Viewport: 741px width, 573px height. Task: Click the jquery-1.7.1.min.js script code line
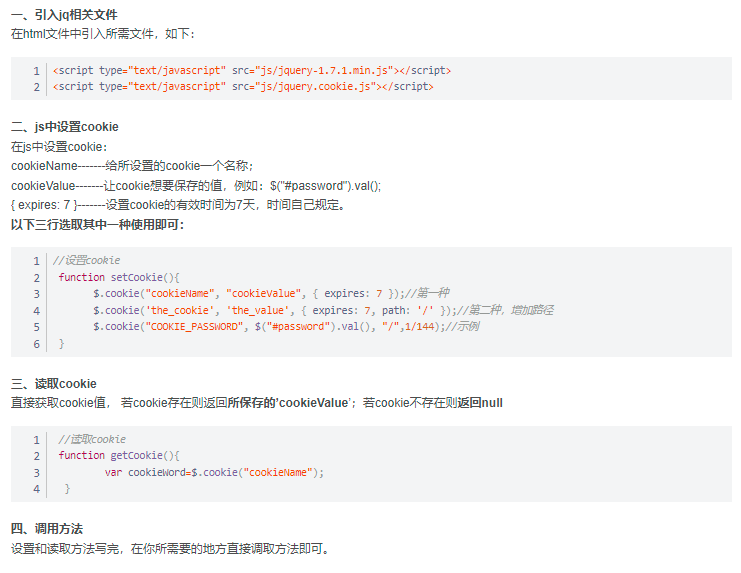coord(252,70)
